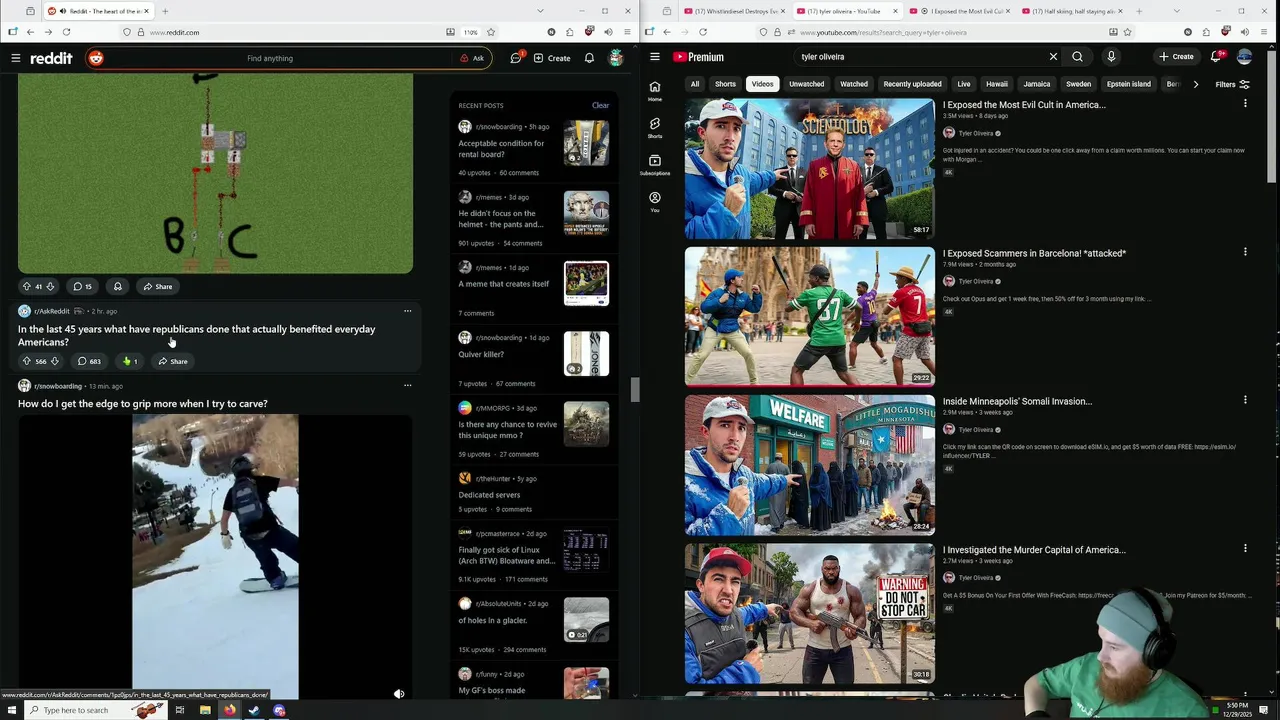Select the 'Recently uploaded' filter chip
1280x720 pixels.
pyautogui.click(x=912, y=84)
